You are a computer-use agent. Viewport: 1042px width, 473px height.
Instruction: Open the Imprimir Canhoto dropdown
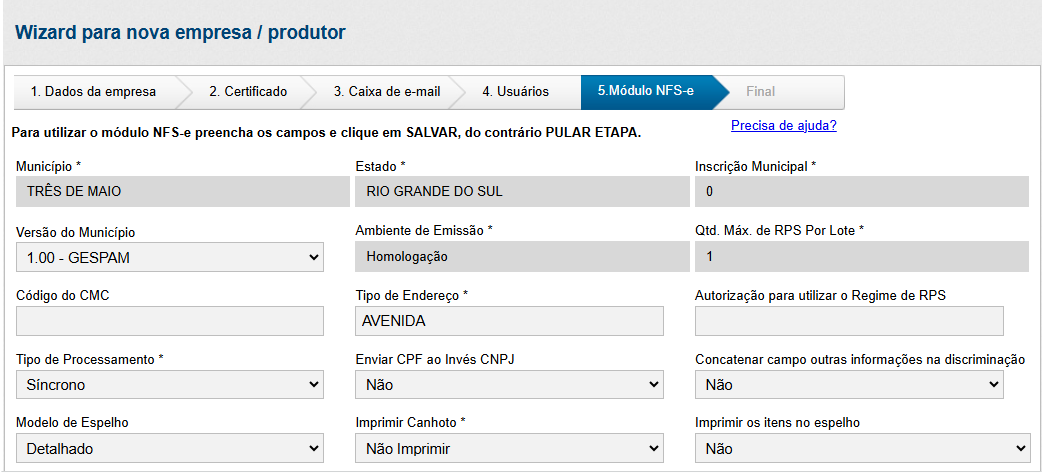[x=509, y=449]
